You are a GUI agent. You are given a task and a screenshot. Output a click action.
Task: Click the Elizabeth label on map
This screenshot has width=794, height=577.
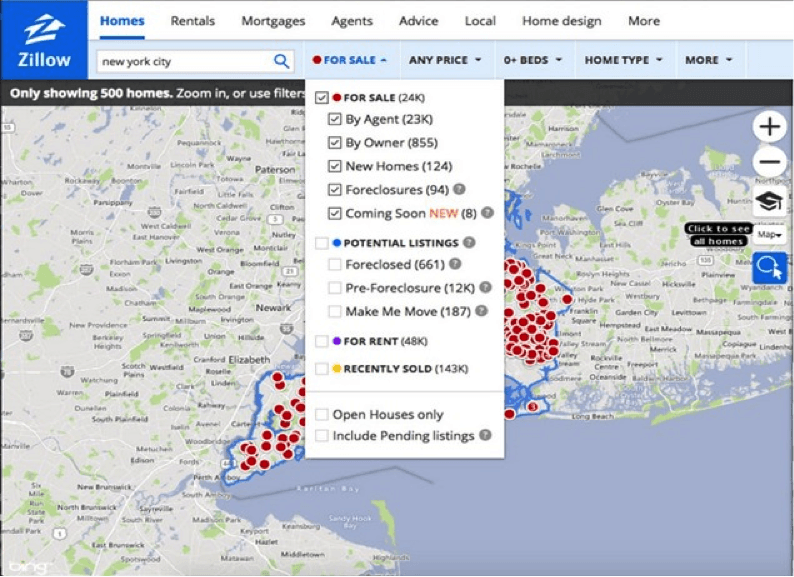pos(249,359)
